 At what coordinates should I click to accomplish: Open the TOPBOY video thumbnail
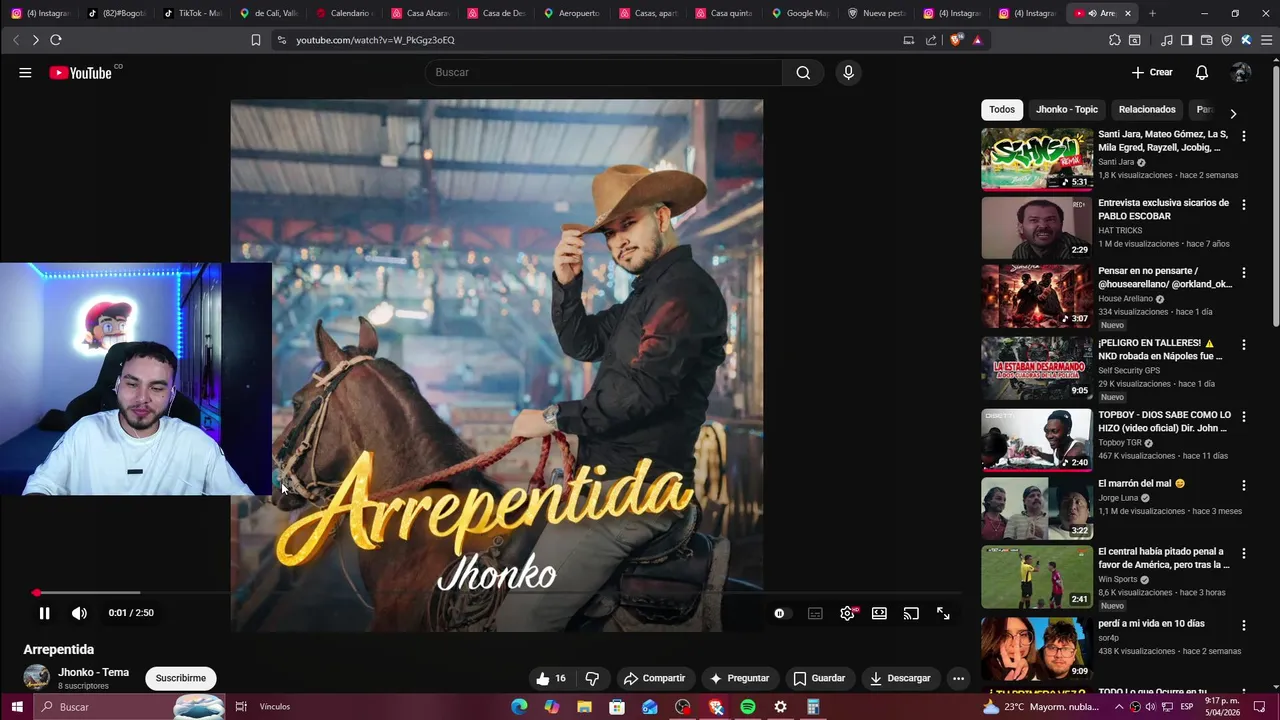click(1037, 439)
